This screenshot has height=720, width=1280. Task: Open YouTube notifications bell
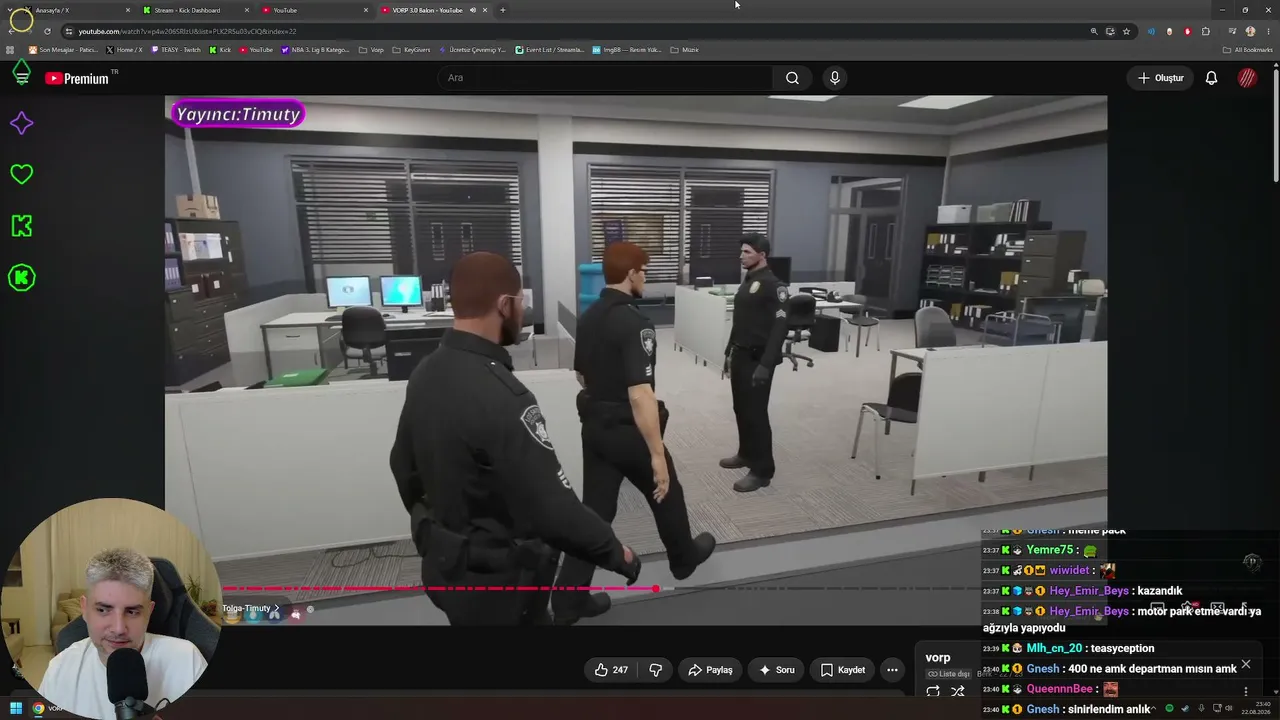point(1211,78)
